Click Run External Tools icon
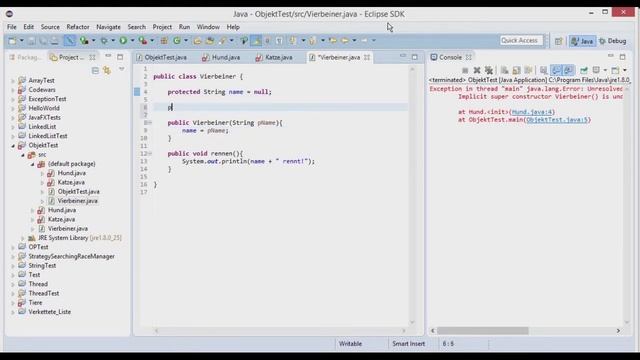The width and height of the screenshot is (640, 360). point(142,40)
